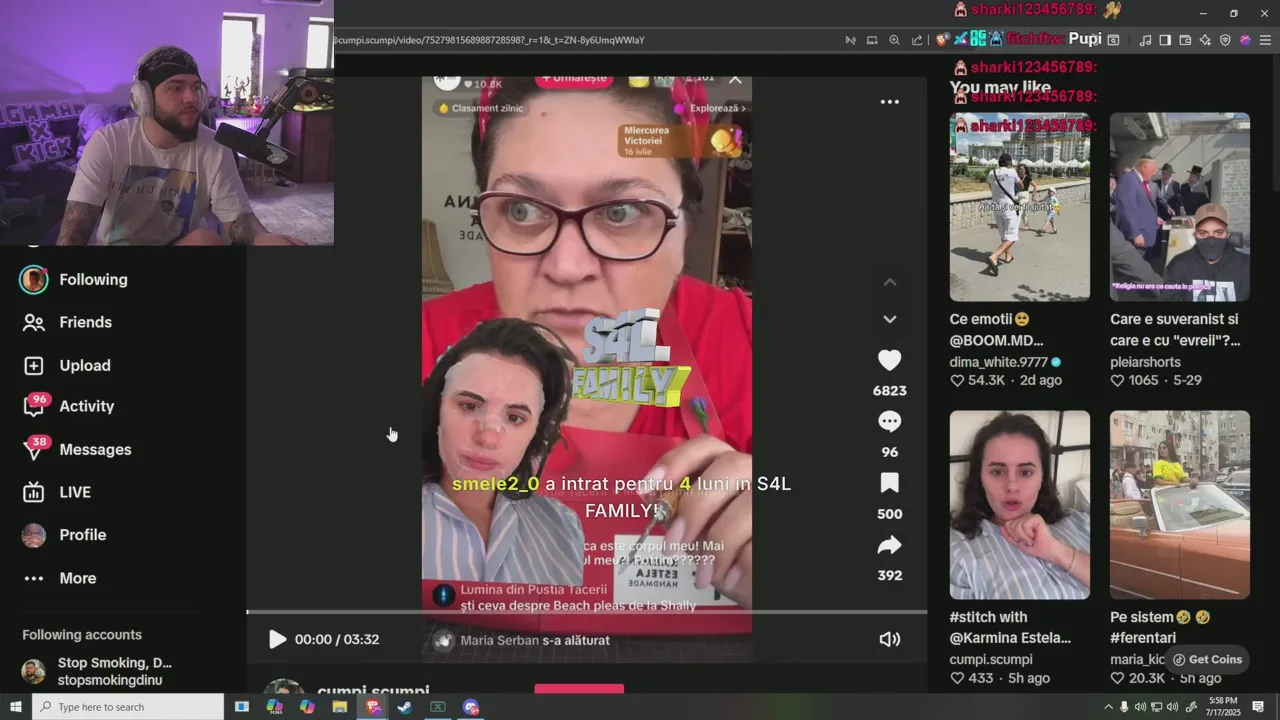Click the Upload plus icon

[34, 365]
